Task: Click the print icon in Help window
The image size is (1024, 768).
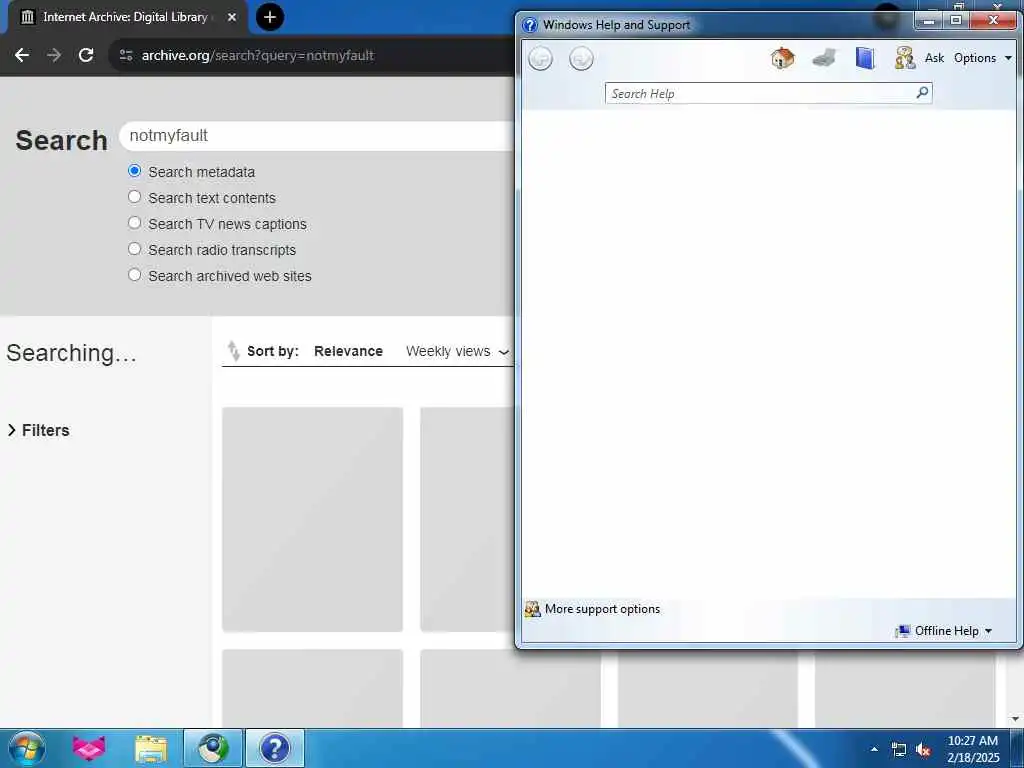Action: [824, 58]
